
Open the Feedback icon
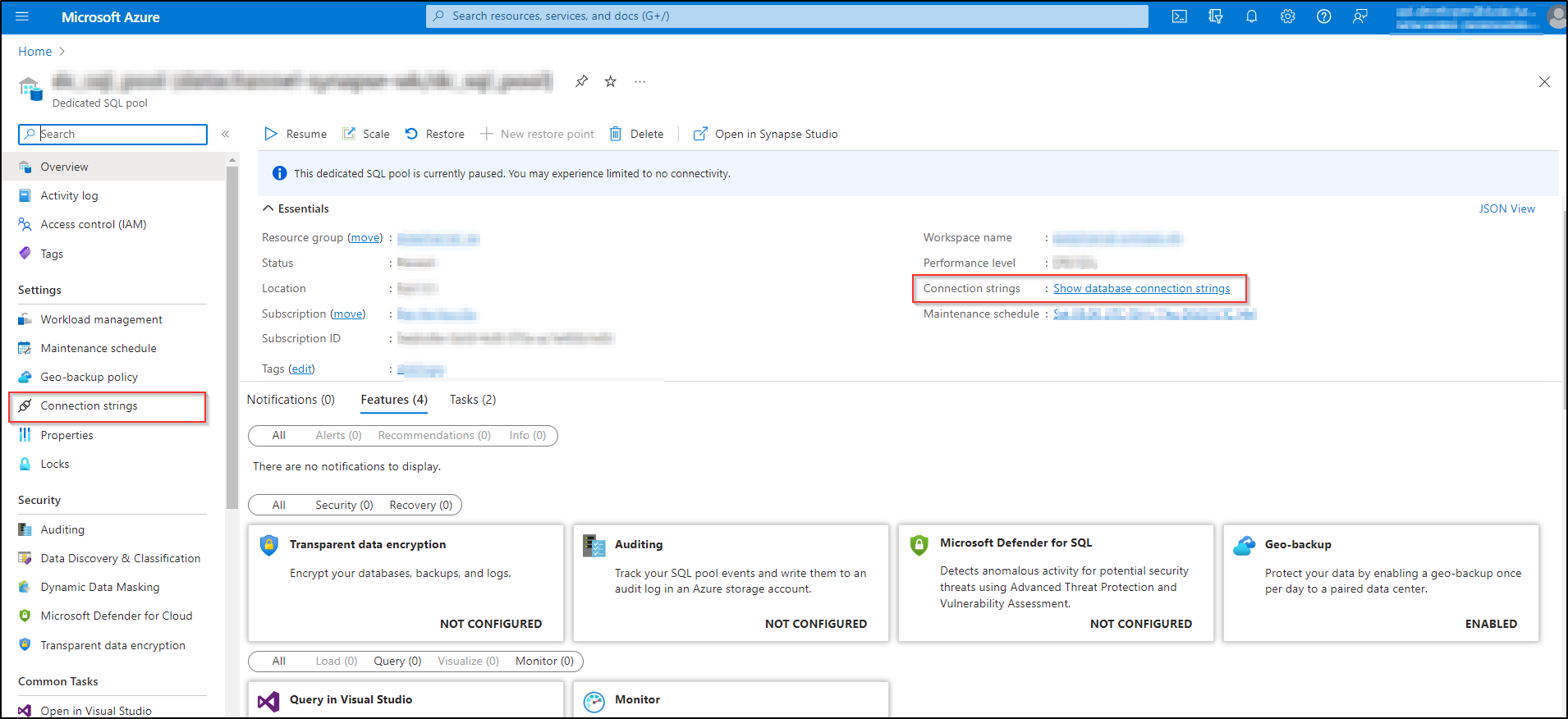click(x=1360, y=16)
